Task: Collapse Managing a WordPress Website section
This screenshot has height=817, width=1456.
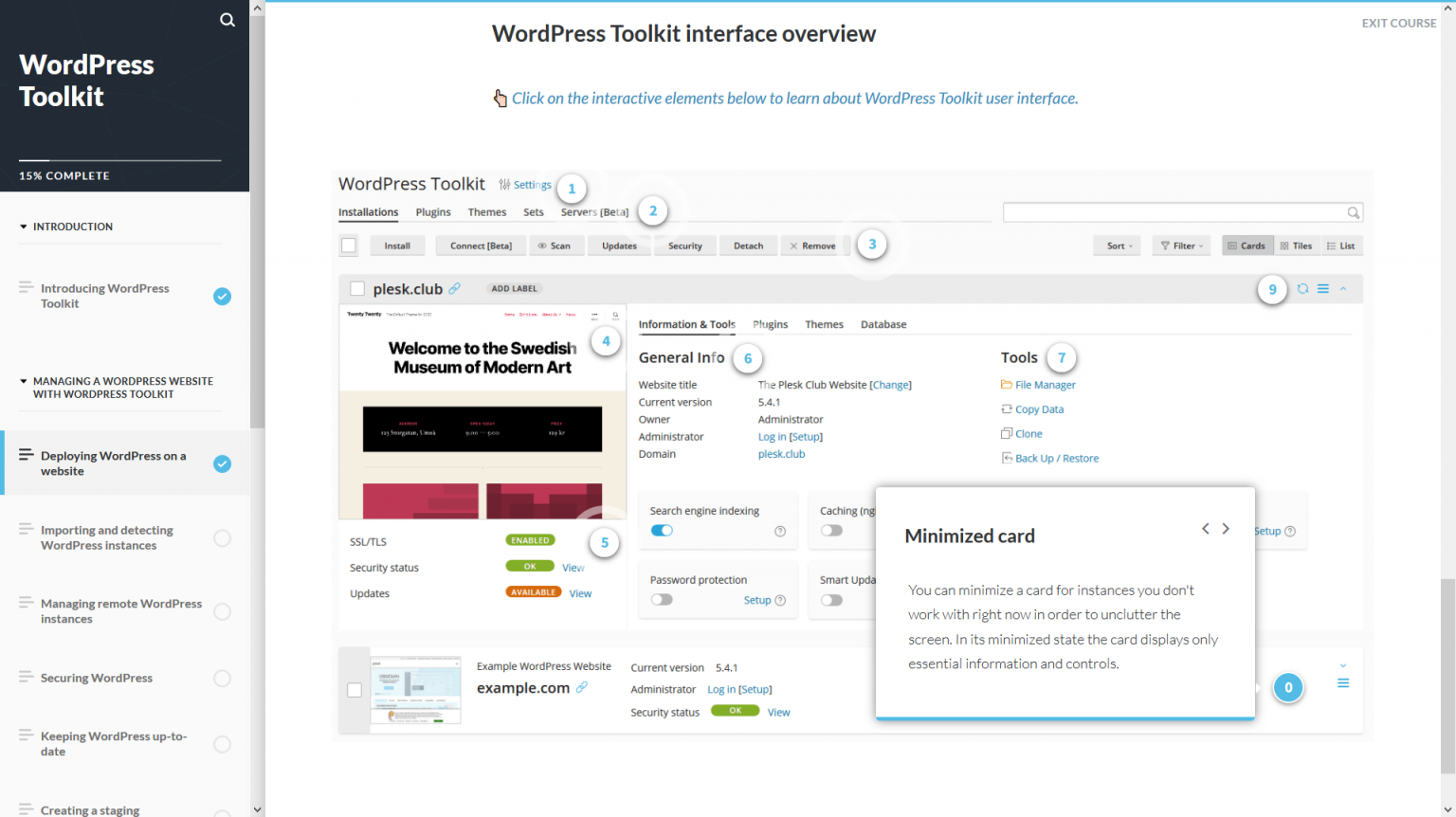Action: click(24, 381)
